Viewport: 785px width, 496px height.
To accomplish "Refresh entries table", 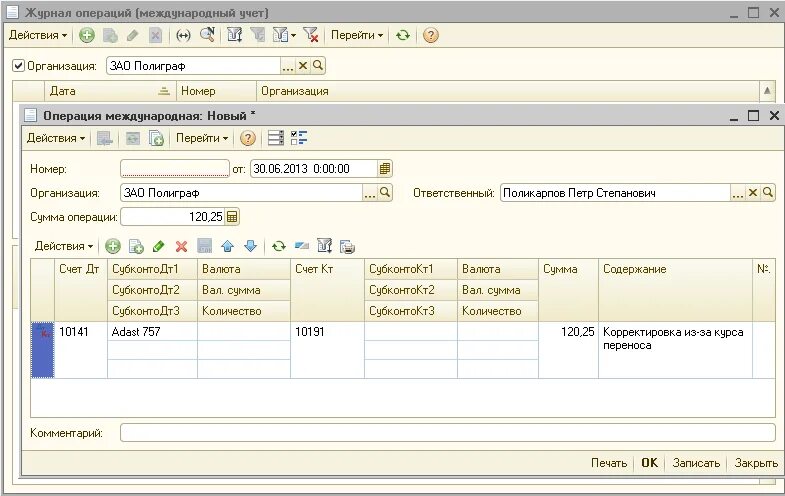I will click(x=279, y=246).
